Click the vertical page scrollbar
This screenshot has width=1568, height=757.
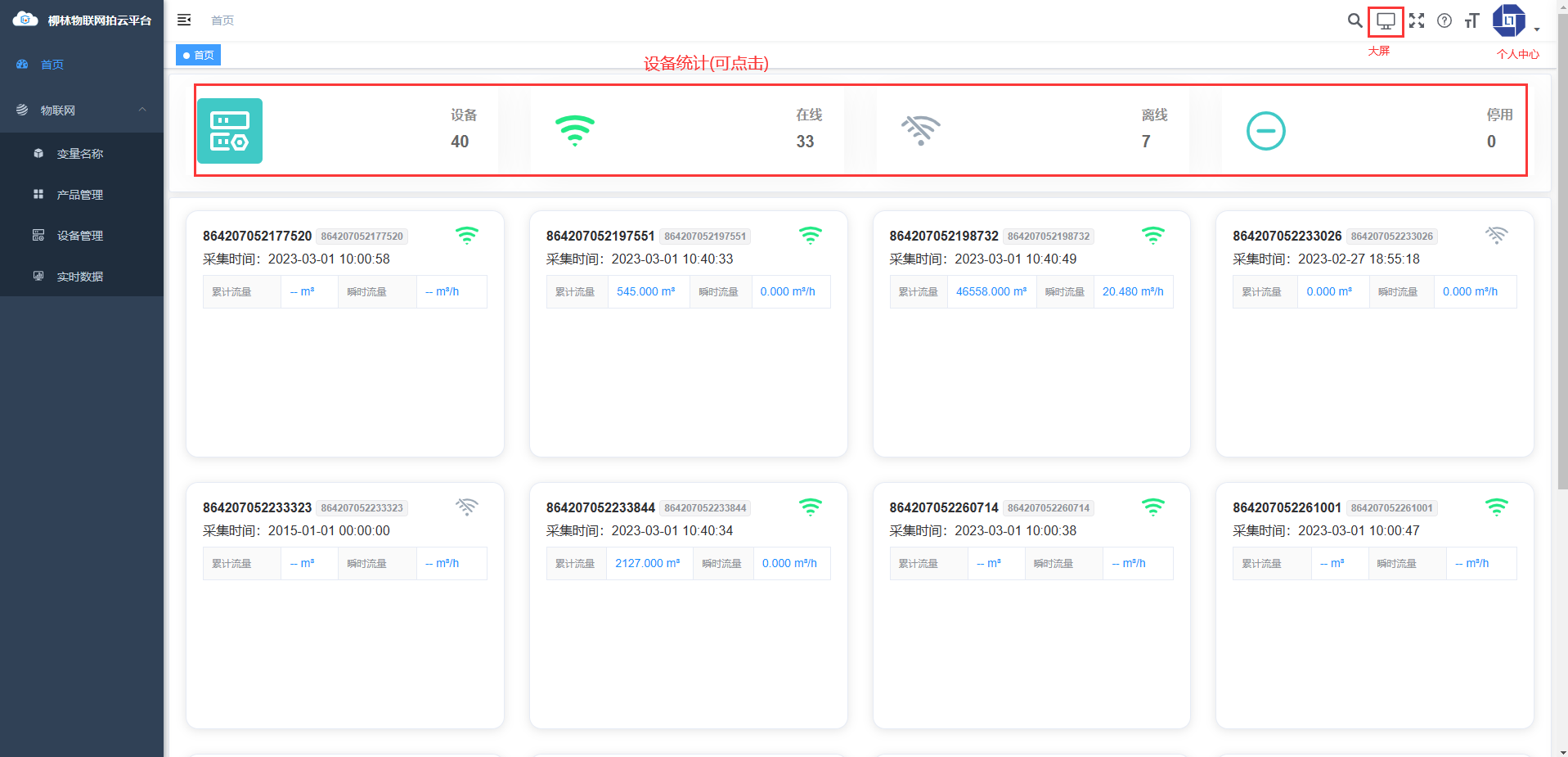[x=1561, y=252]
